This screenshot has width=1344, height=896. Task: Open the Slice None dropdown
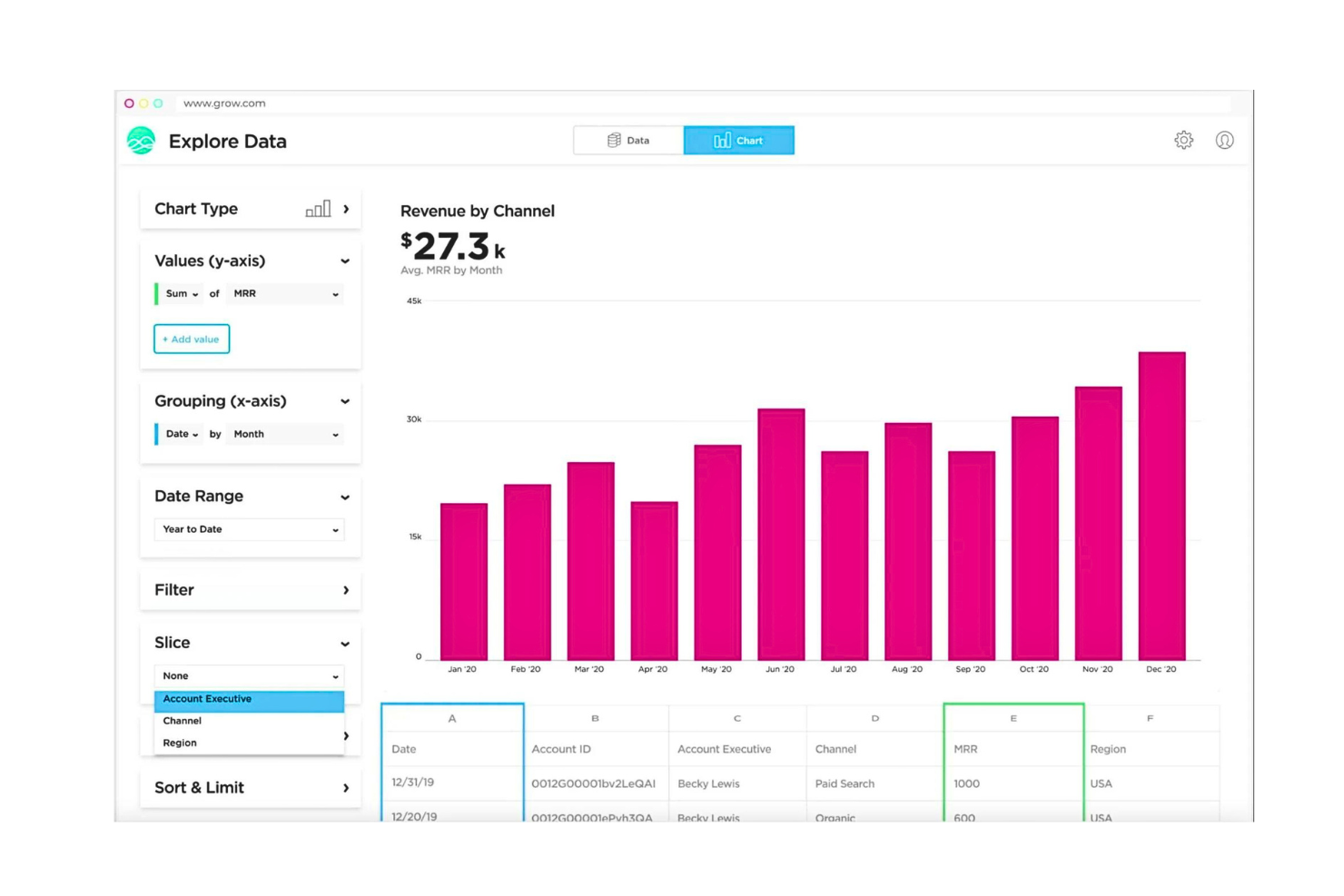click(249, 676)
